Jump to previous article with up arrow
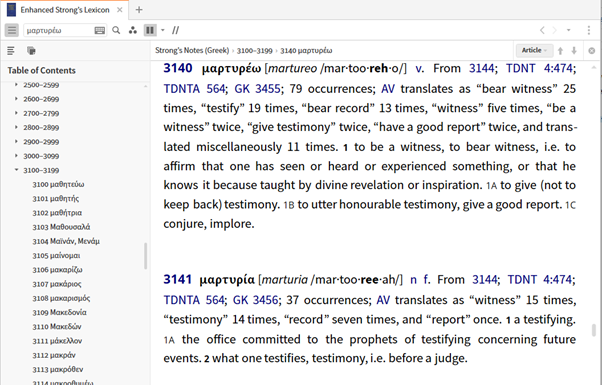Viewport: 602px width, 385px height. 561,51
